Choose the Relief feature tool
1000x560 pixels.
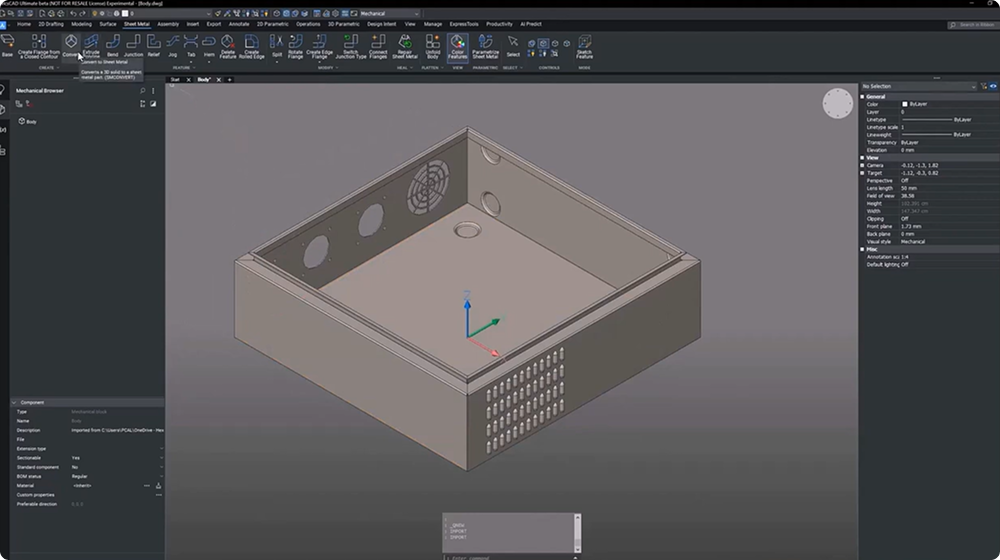click(x=154, y=47)
